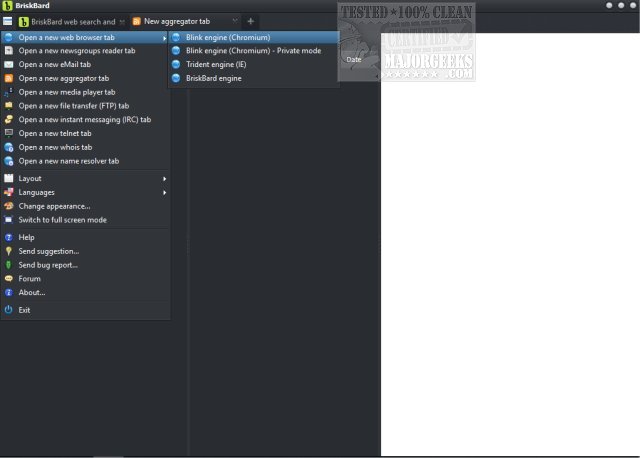Click the Date column header

coord(354,60)
